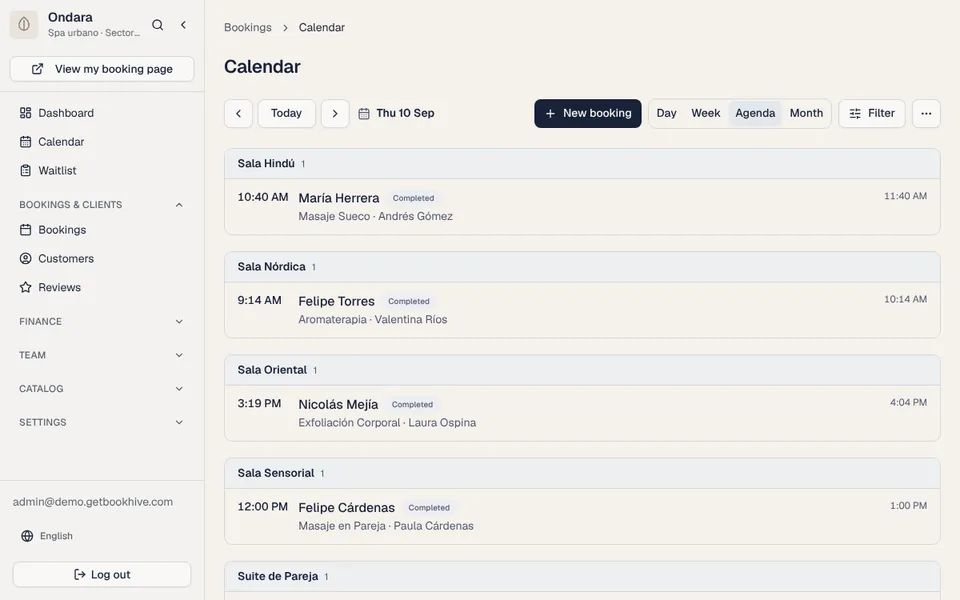Click the Completed badge next to Felipe Torres

pyautogui.click(x=408, y=301)
